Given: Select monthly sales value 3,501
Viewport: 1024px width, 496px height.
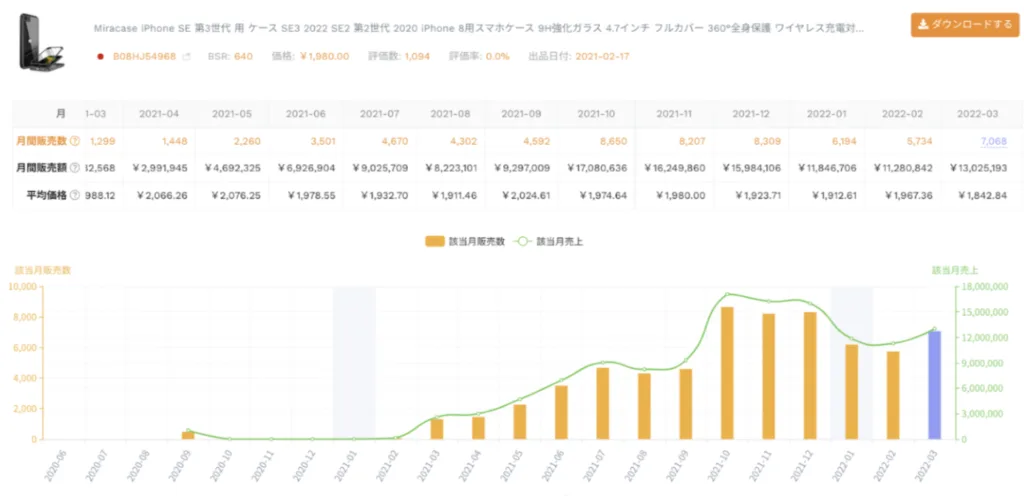Looking at the screenshot, I should 321,140.
